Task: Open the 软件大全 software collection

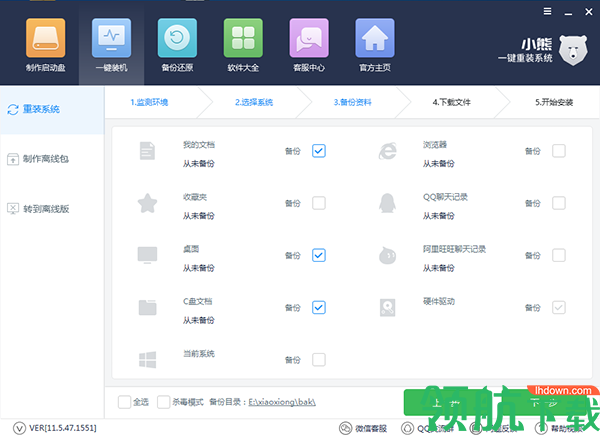Action: pos(243,45)
